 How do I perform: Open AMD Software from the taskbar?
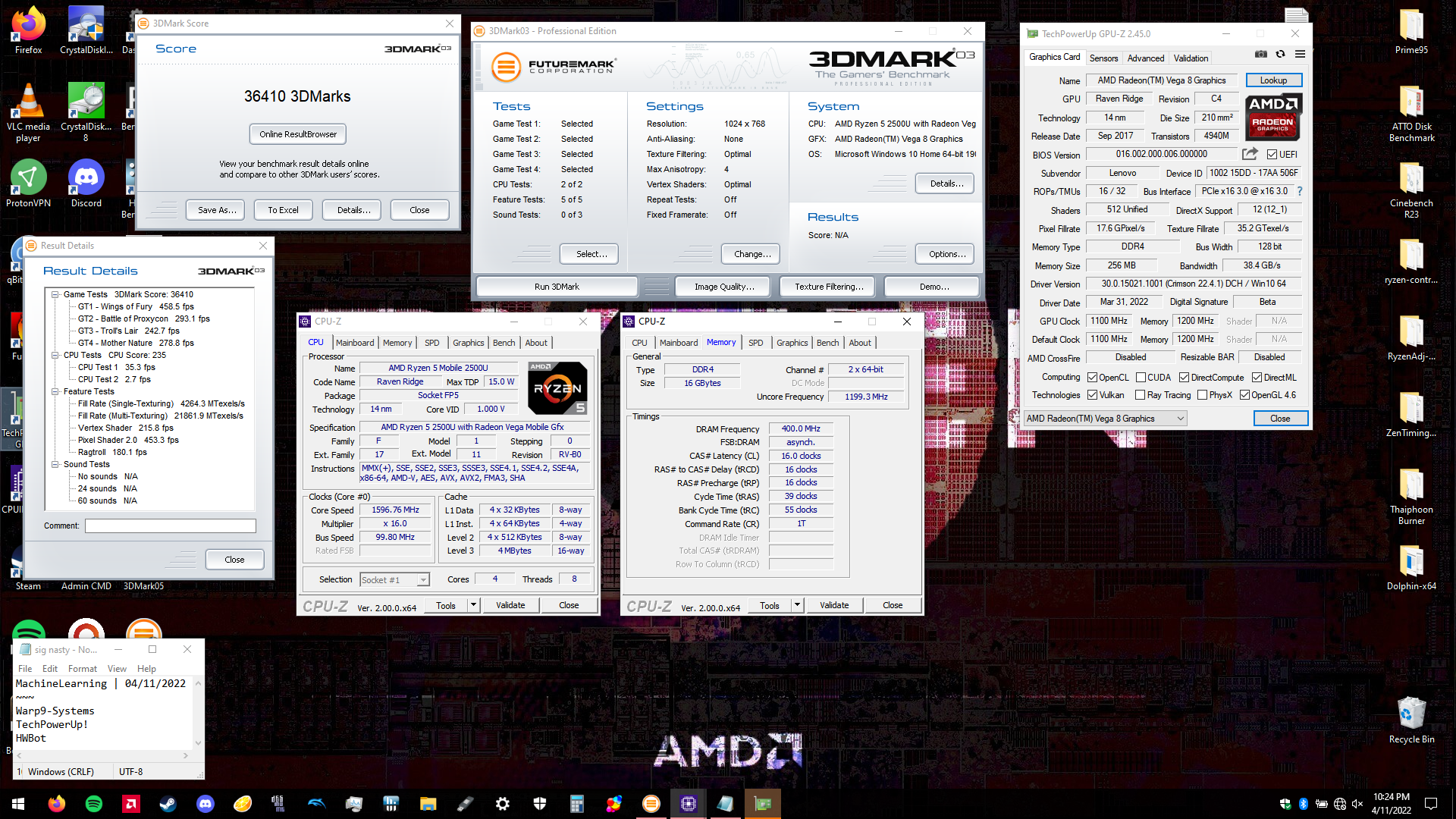[x=130, y=804]
